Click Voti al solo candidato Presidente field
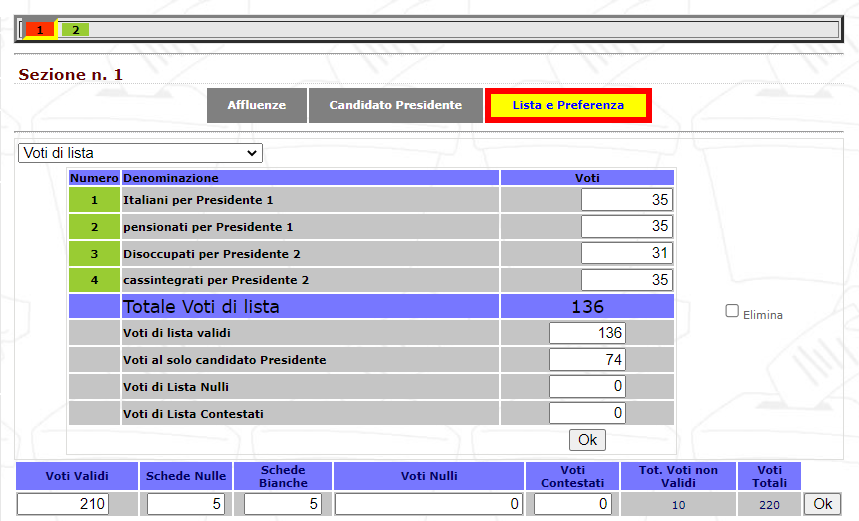This screenshot has width=859, height=521. (587, 359)
